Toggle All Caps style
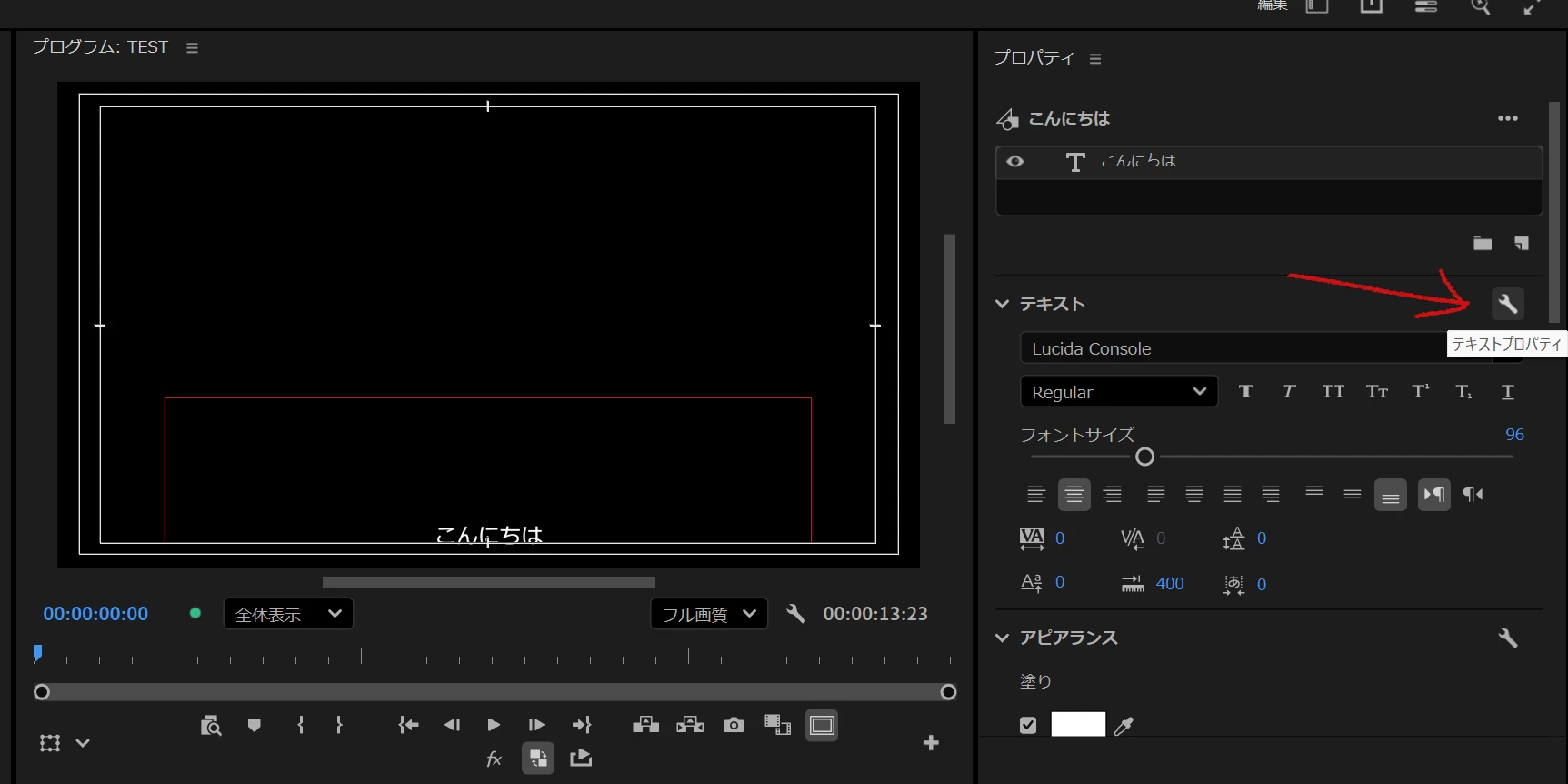 (x=1333, y=391)
